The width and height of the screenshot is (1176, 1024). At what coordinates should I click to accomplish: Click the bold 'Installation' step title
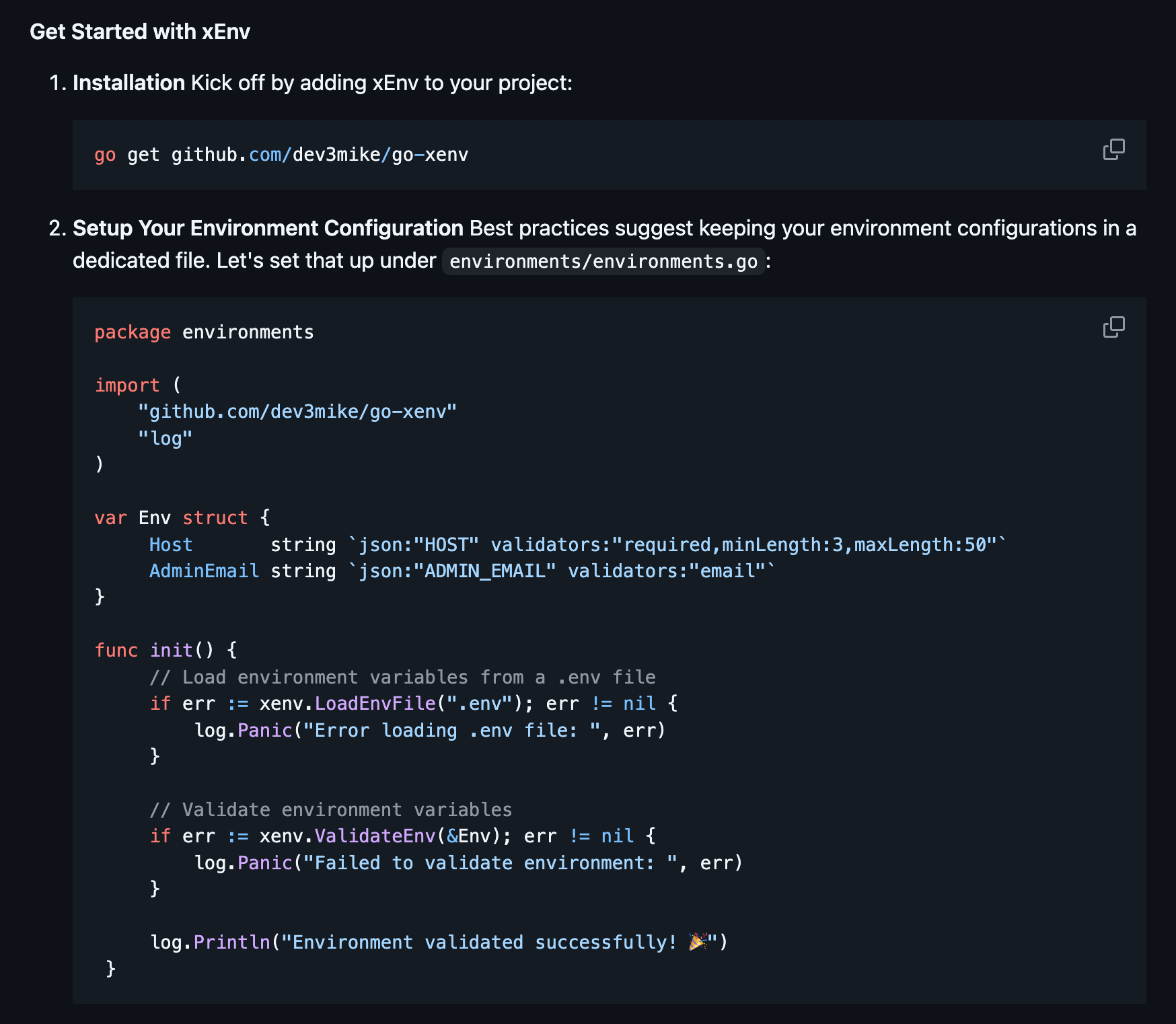tap(128, 83)
